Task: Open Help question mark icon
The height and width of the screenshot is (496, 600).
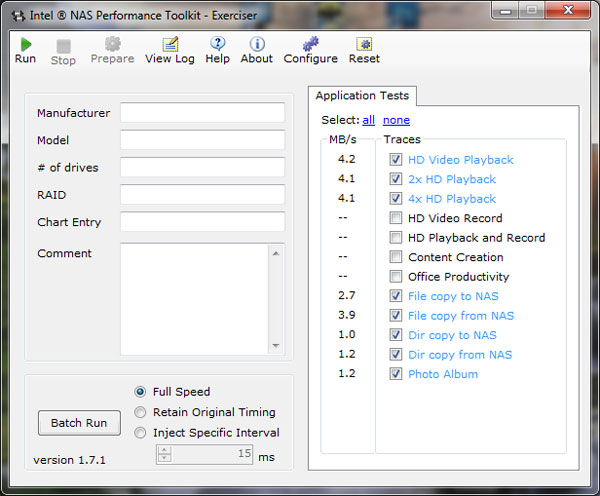Action: pyautogui.click(x=218, y=44)
